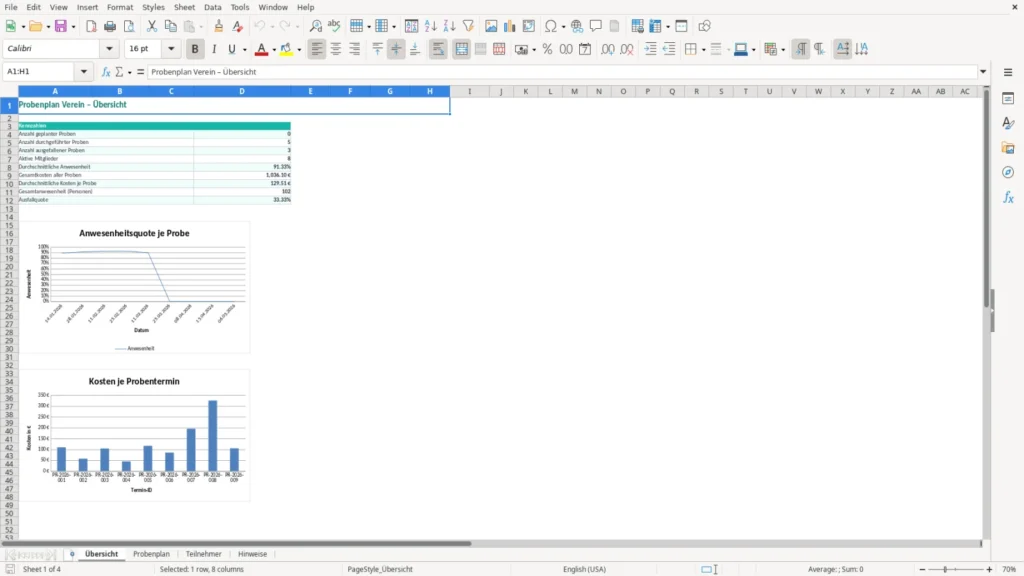Switch to Probenplan sheet tab
This screenshot has height=576, width=1024.
click(152, 554)
